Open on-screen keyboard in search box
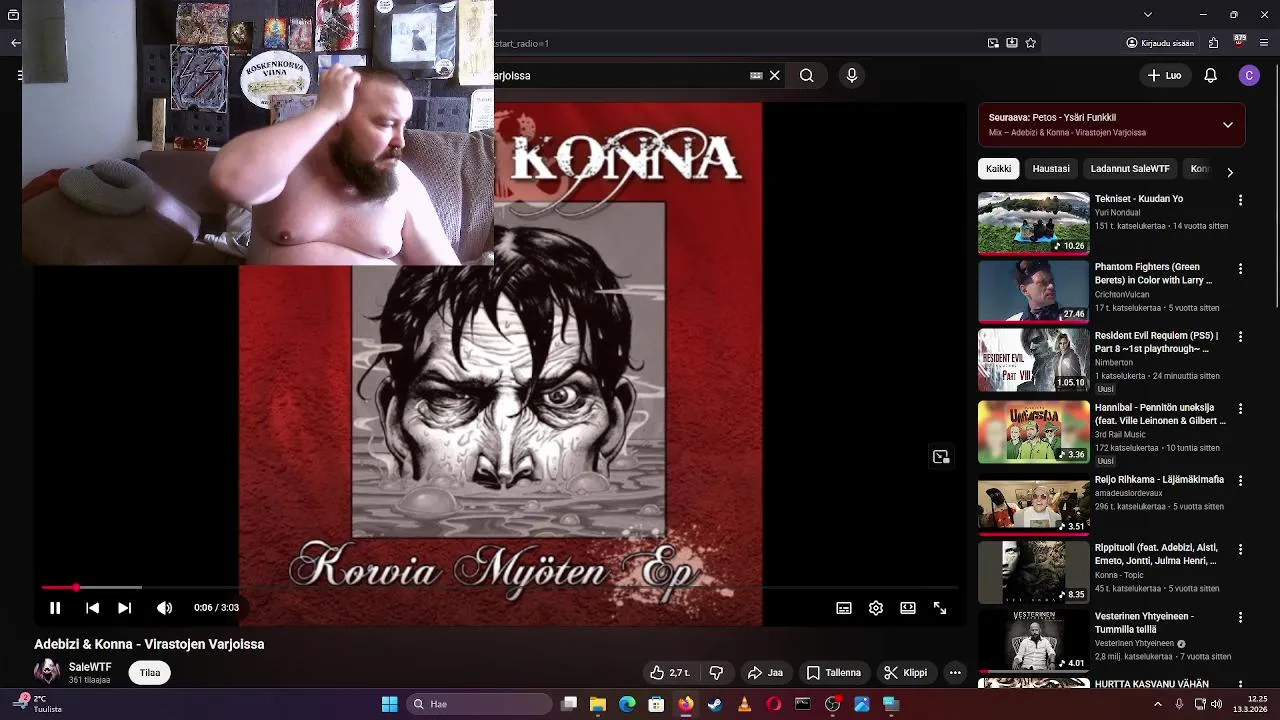This screenshot has width=1280, height=720. pos(756,75)
